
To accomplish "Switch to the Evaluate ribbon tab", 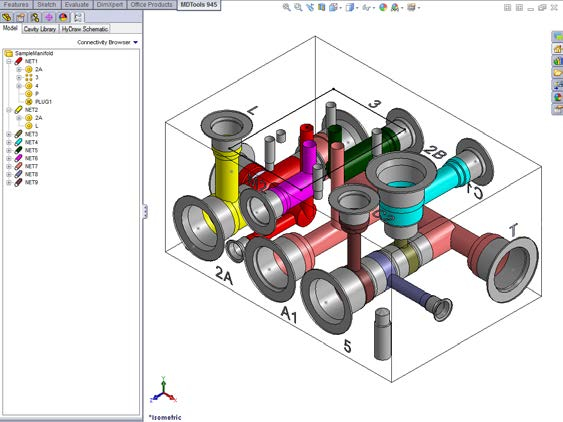I will tap(76, 5).
